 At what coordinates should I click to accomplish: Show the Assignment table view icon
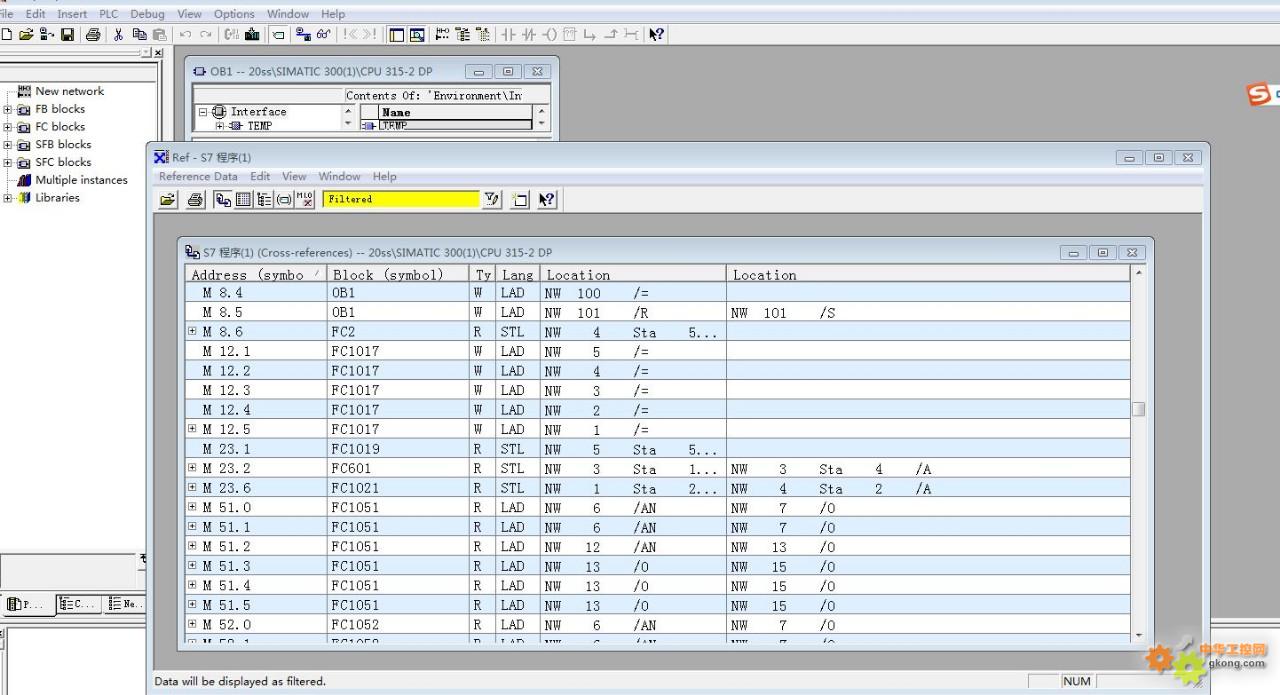pos(243,199)
